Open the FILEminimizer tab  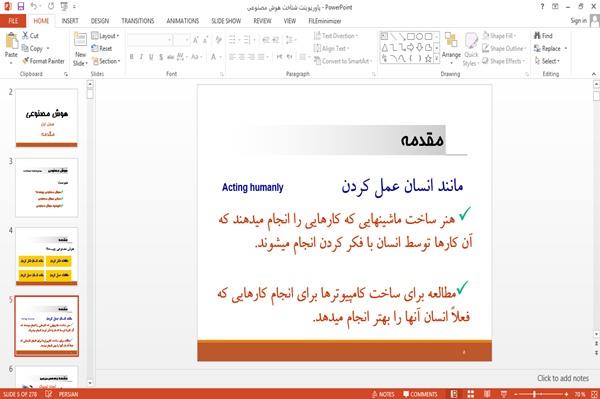point(325,21)
